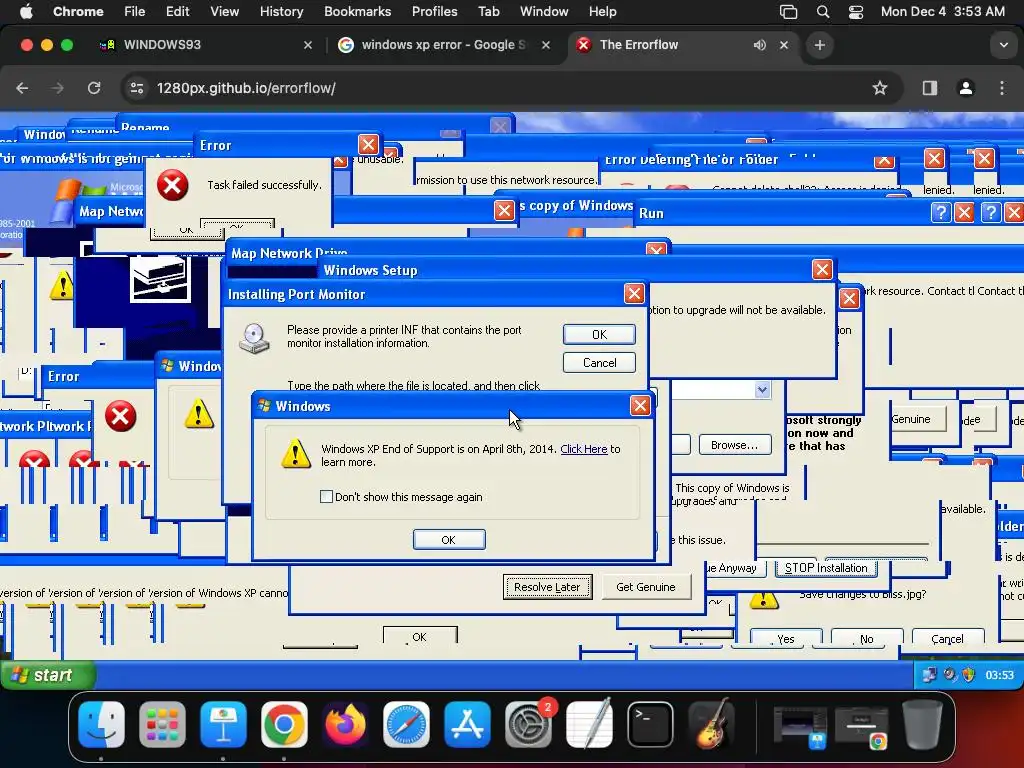The height and width of the screenshot is (768, 1024).
Task: Open the XP start button
Action: [48, 675]
